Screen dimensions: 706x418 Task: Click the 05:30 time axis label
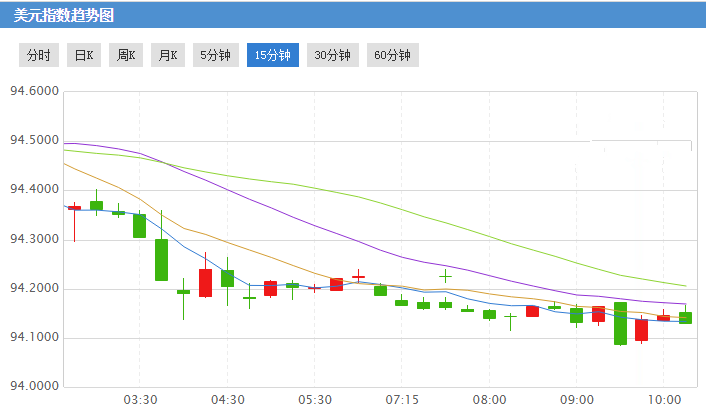pyautogui.click(x=315, y=400)
